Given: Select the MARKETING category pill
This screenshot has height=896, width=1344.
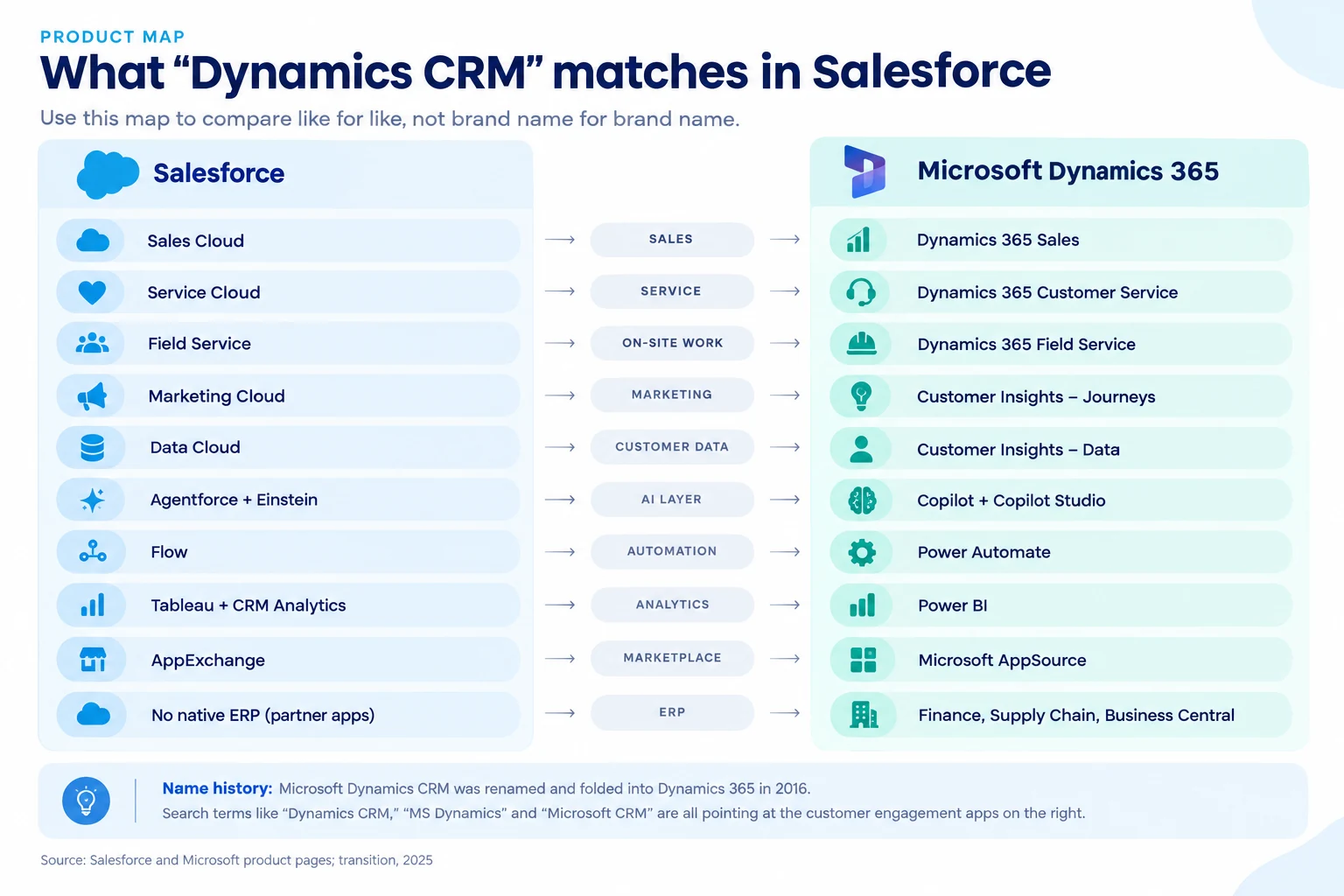Looking at the screenshot, I should pos(672,395).
